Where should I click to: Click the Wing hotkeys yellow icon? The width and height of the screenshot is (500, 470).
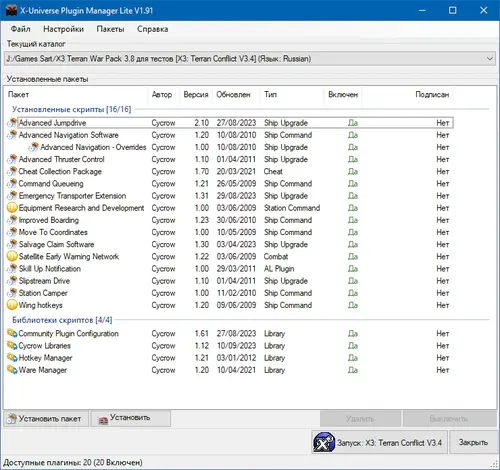click(x=12, y=305)
